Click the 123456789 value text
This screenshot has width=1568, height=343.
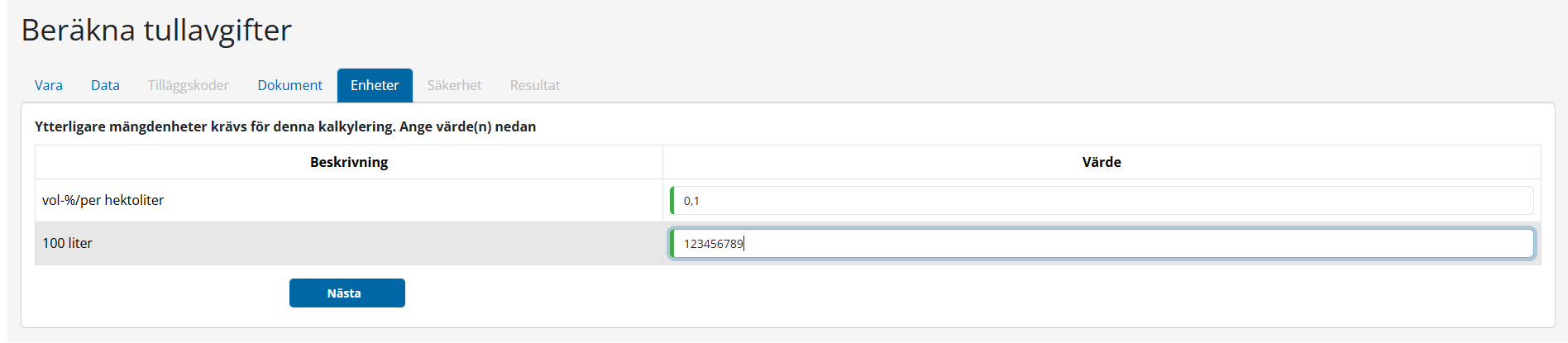pyautogui.click(x=713, y=244)
